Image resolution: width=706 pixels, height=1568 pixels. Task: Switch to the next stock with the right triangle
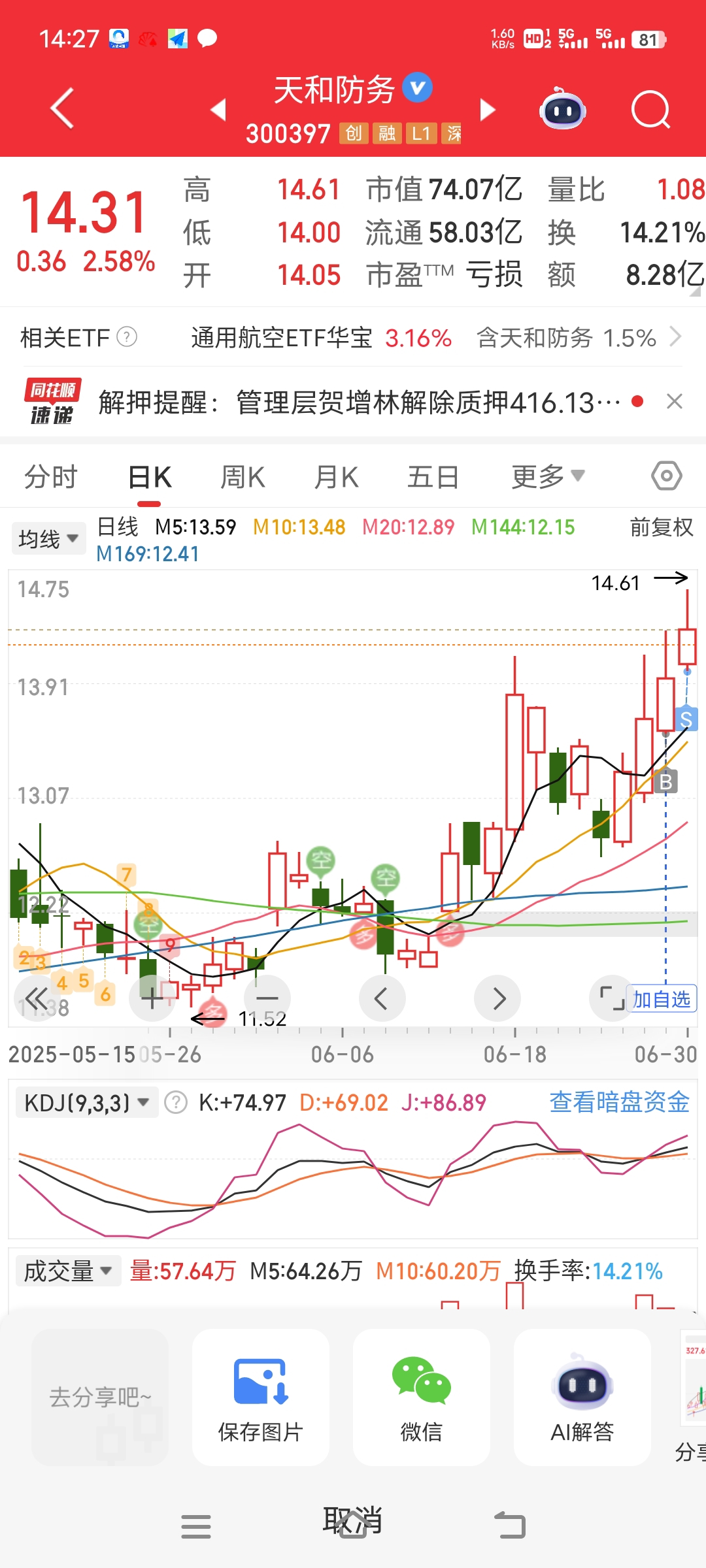point(488,109)
